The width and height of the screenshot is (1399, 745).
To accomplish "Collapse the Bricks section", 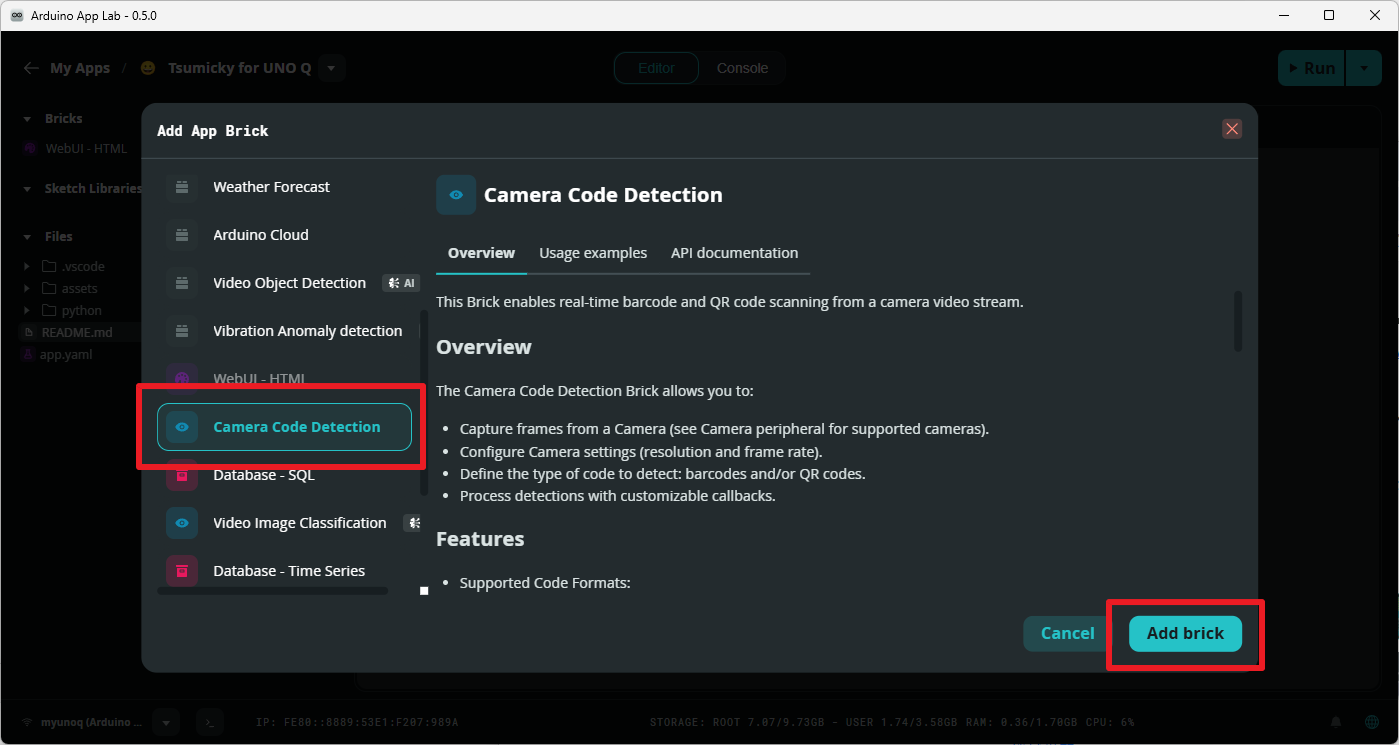I will 28,118.
